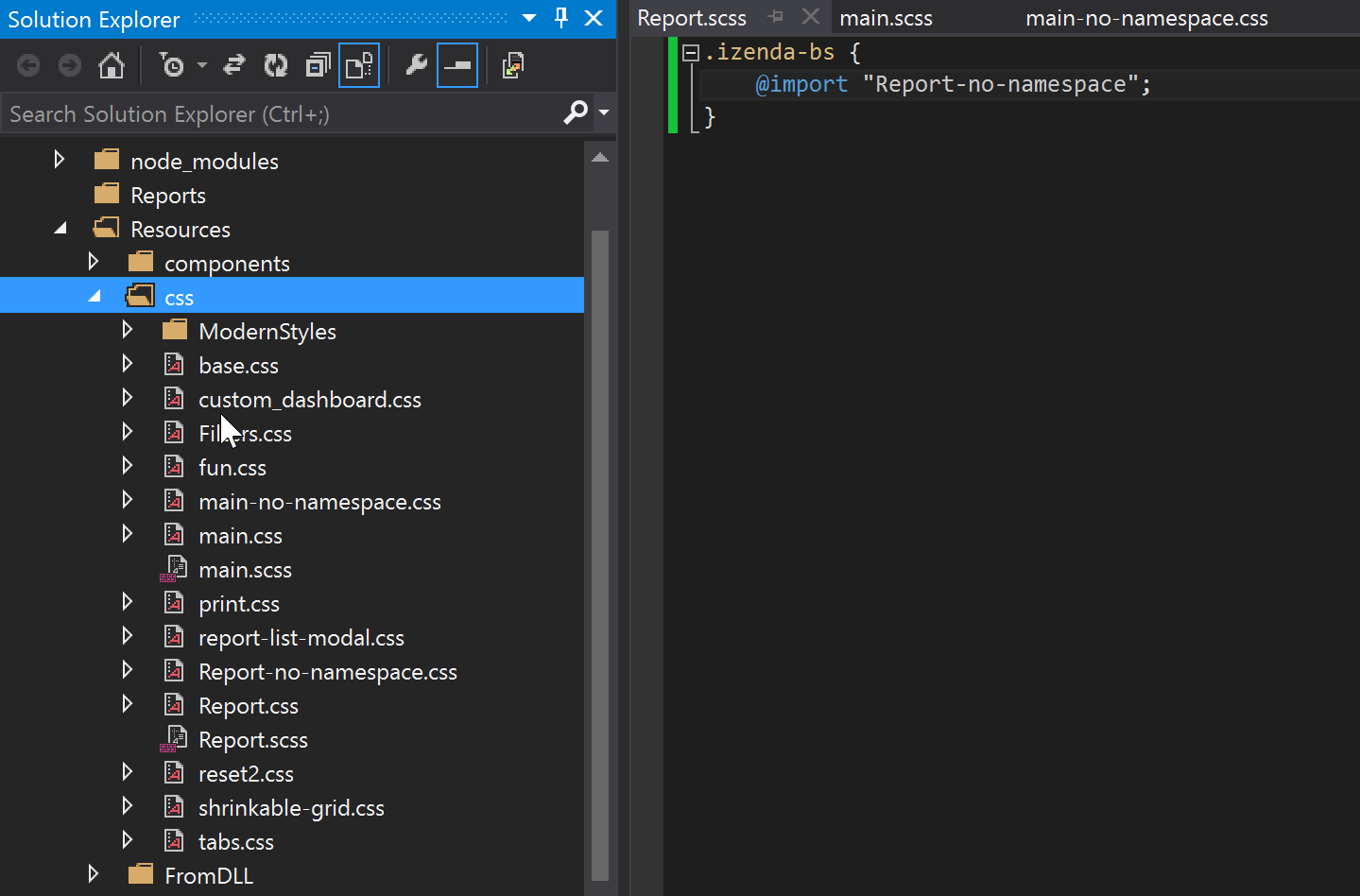The width and height of the screenshot is (1360, 896).
Task: Close the Report.scss editor tab
Action: coord(811,16)
